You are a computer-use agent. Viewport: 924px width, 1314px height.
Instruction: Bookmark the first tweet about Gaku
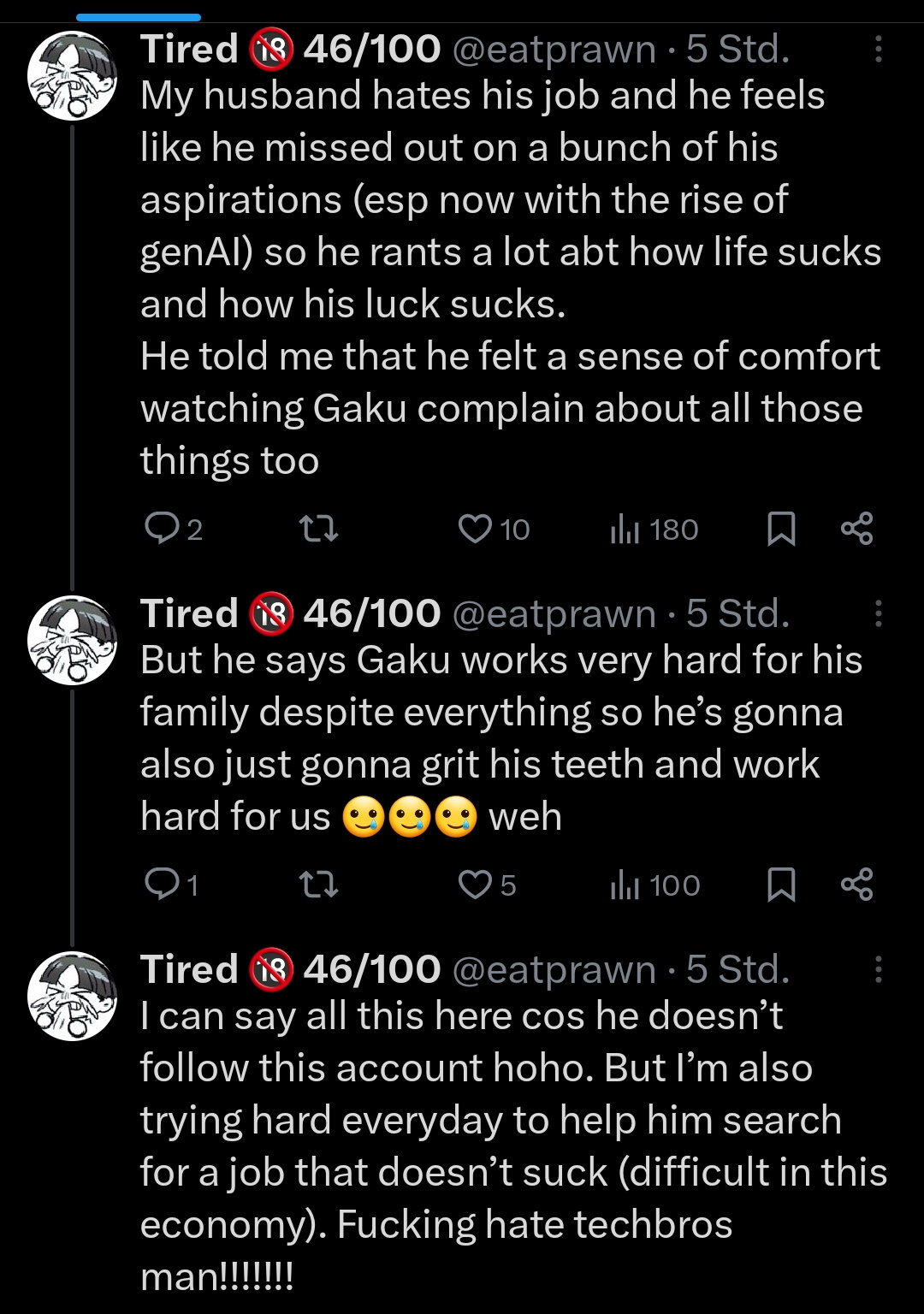780,530
